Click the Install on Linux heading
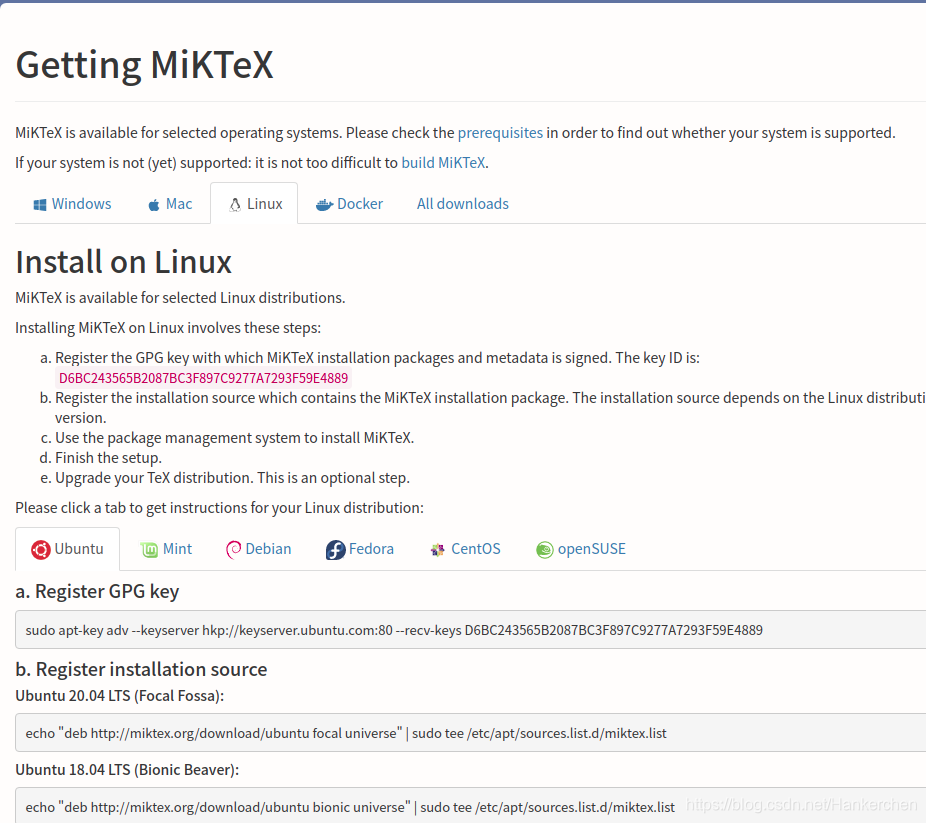 point(123,262)
